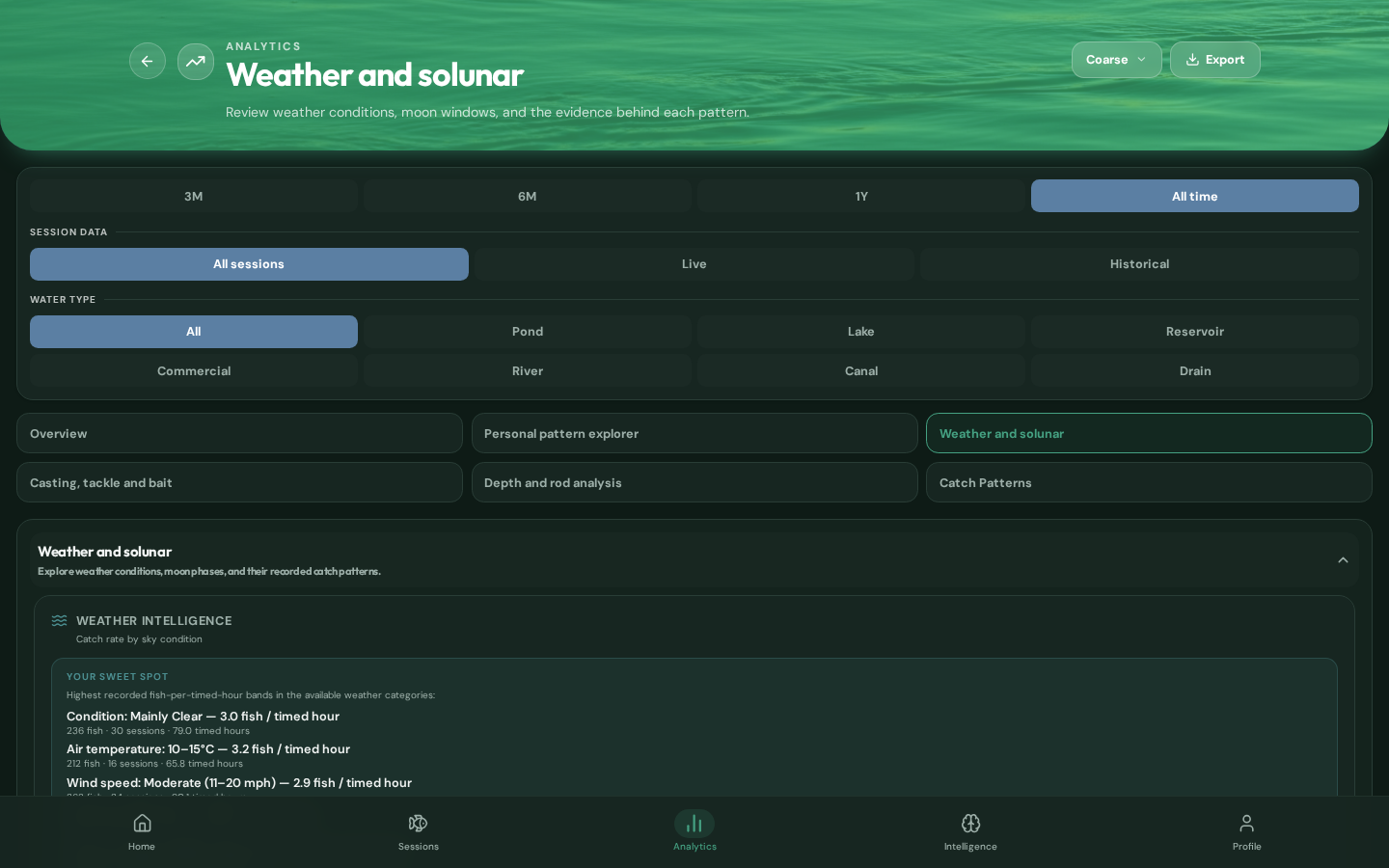Click 'Condition: Mainly Clear' sweet spot line
Viewport: 1389px width, 868px height.
[x=203, y=717]
